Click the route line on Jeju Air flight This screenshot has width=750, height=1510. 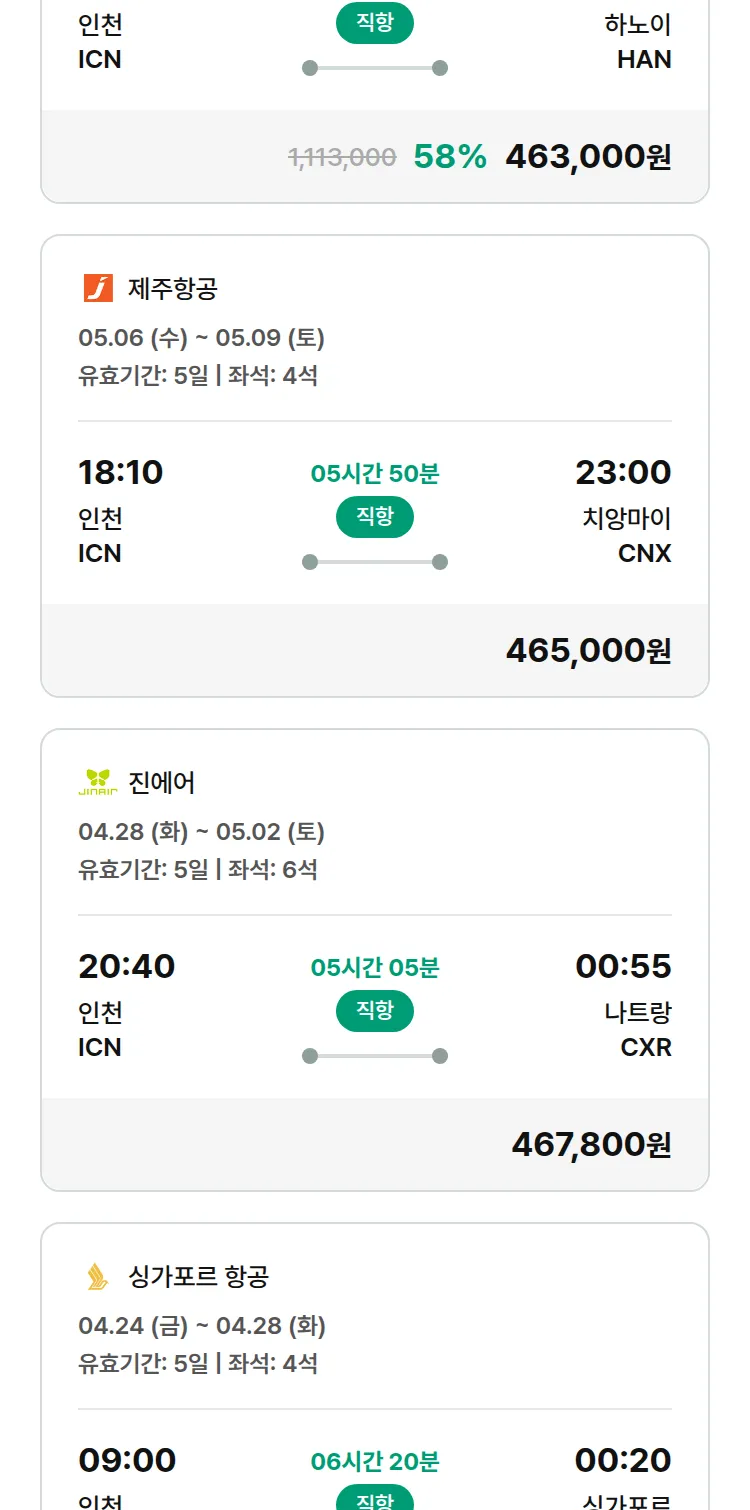pyautogui.click(x=375, y=562)
